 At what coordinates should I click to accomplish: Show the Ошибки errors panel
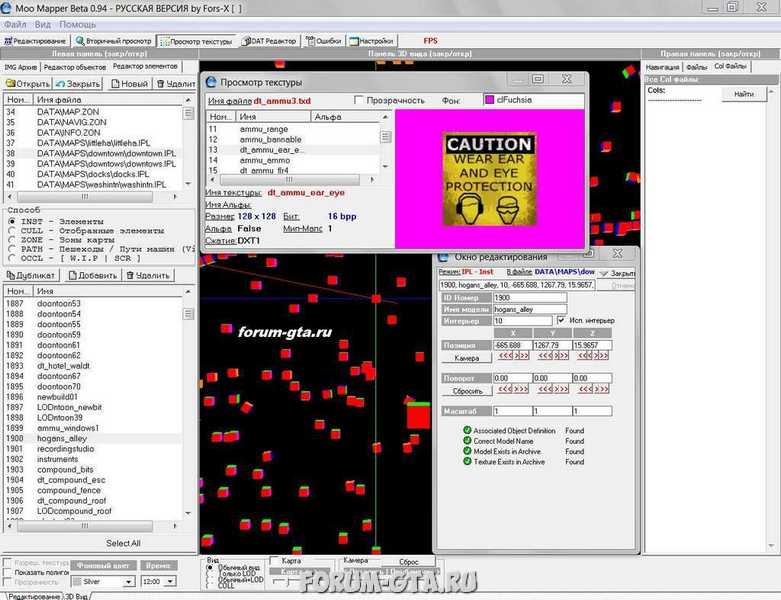324,41
